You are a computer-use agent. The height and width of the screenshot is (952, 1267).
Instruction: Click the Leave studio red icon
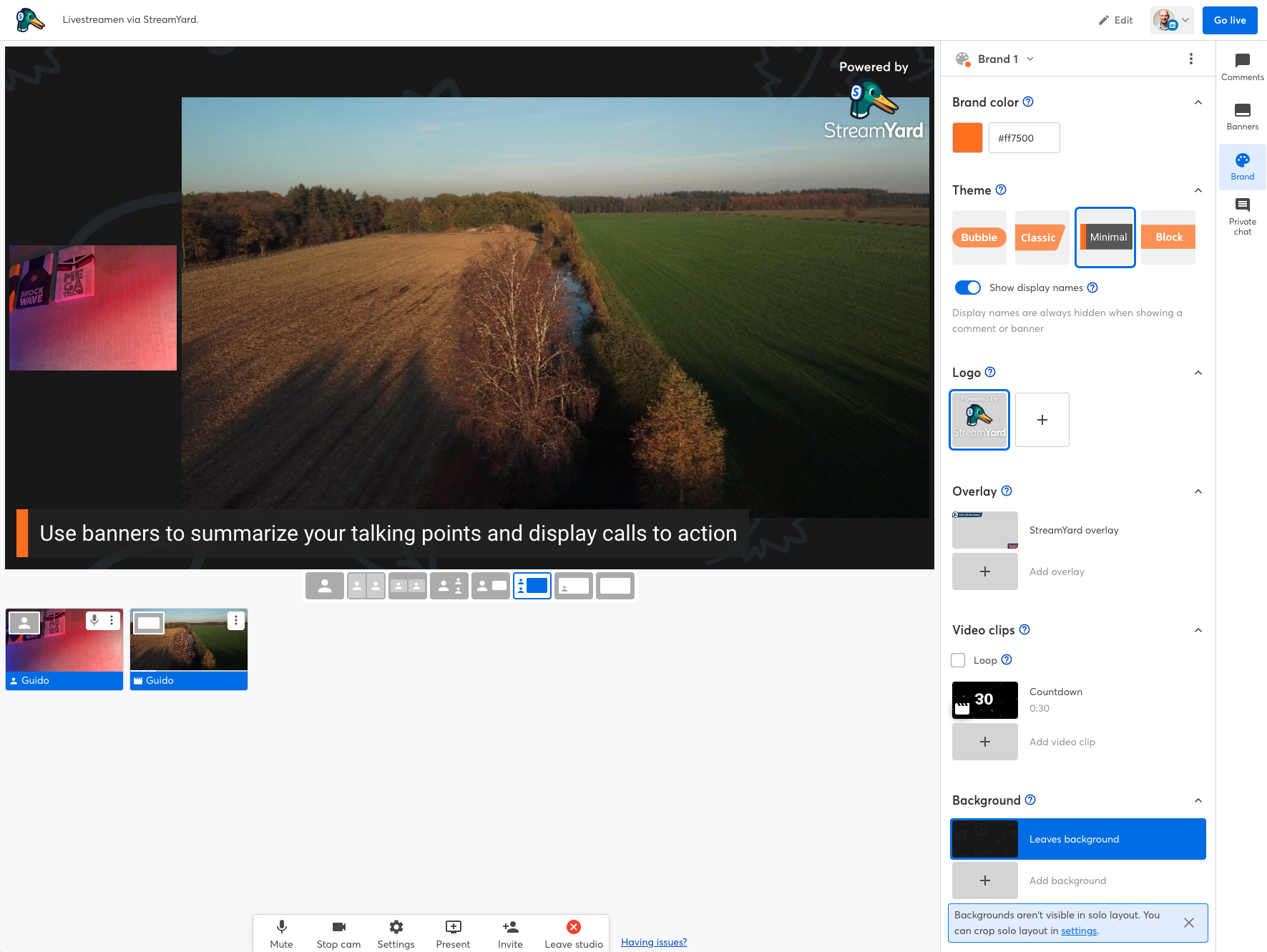pos(574,927)
